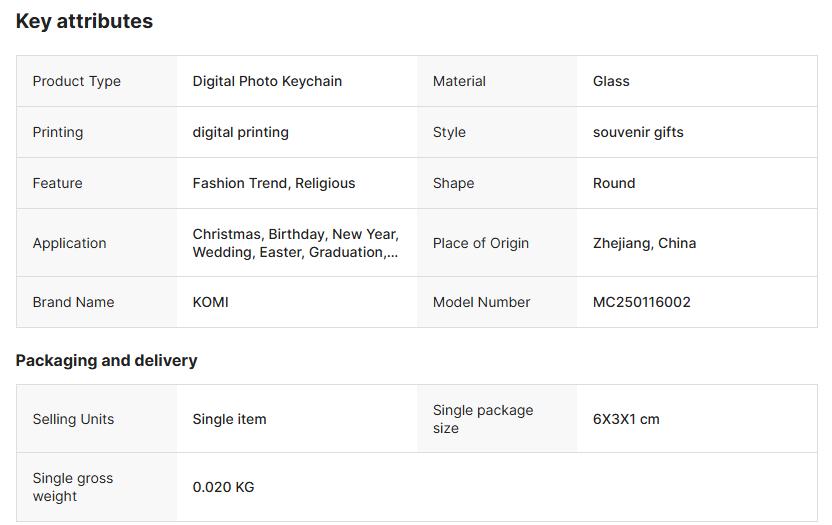832x525 pixels.
Task: Click the Zhejiang, China origin value
Action: [644, 243]
